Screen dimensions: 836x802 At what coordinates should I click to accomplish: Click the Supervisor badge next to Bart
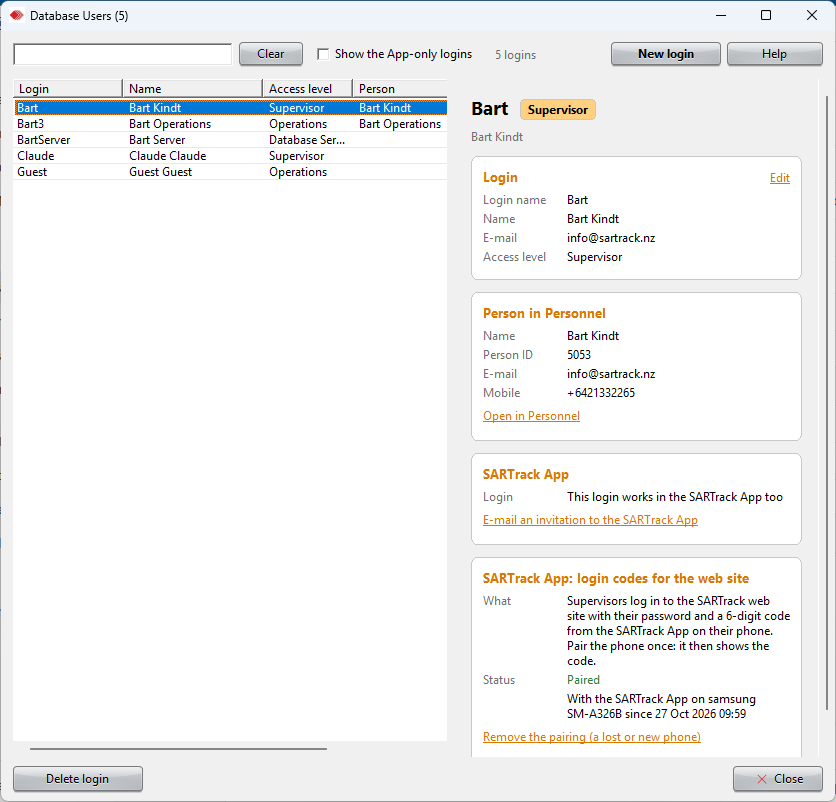point(558,110)
